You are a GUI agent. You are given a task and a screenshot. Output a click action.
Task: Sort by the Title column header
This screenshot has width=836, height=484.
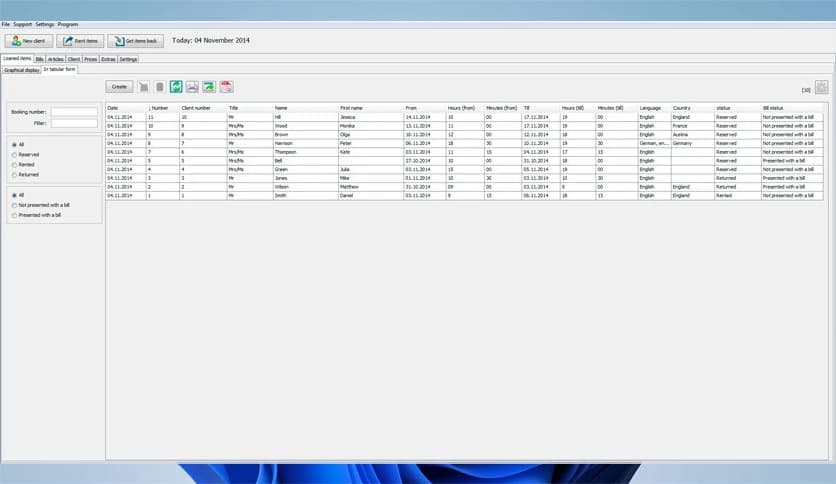point(250,108)
